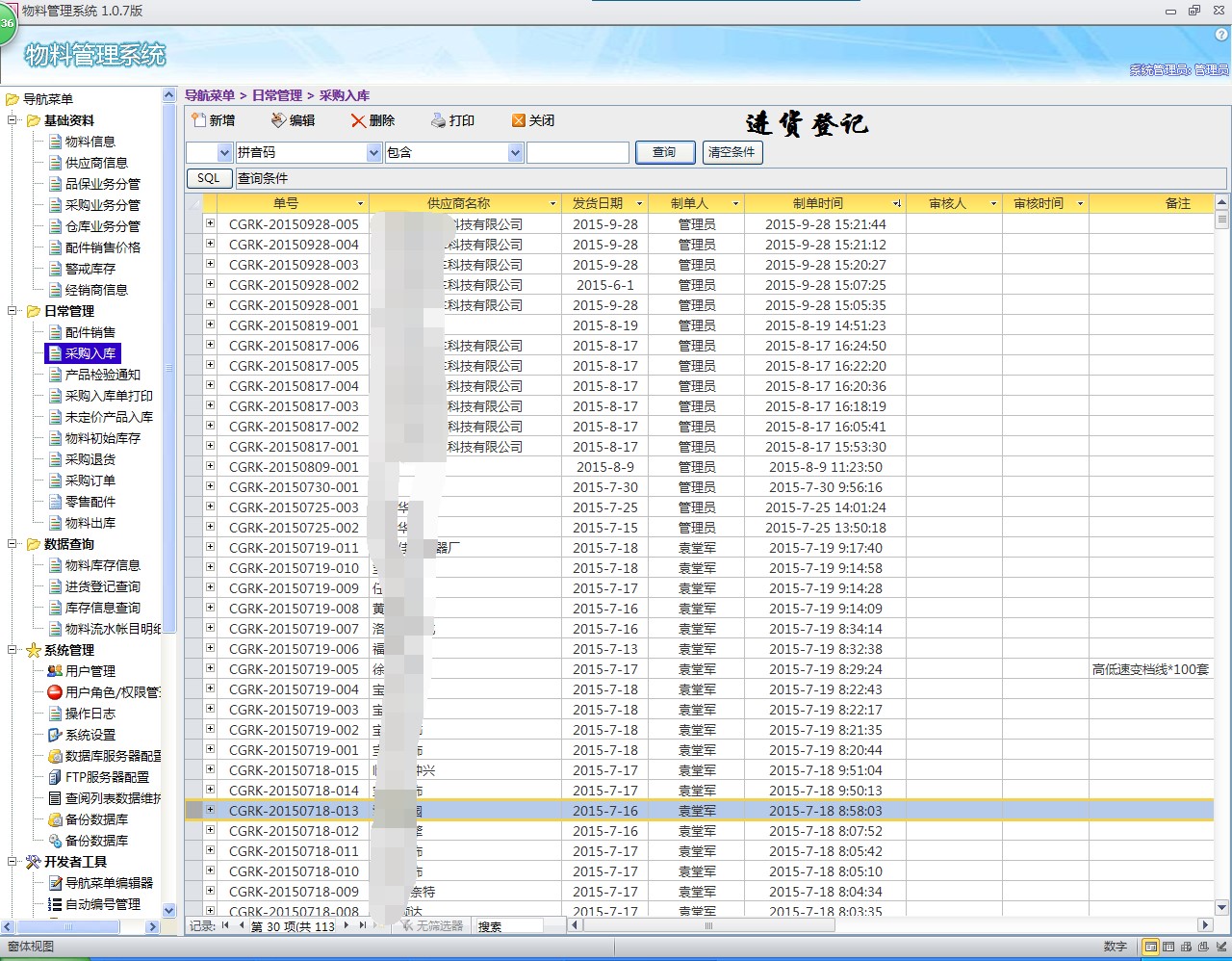Collapse the 系统管理 tree folder
The height and width of the screenshot is (961, 1232).
(x=13, y=650)
